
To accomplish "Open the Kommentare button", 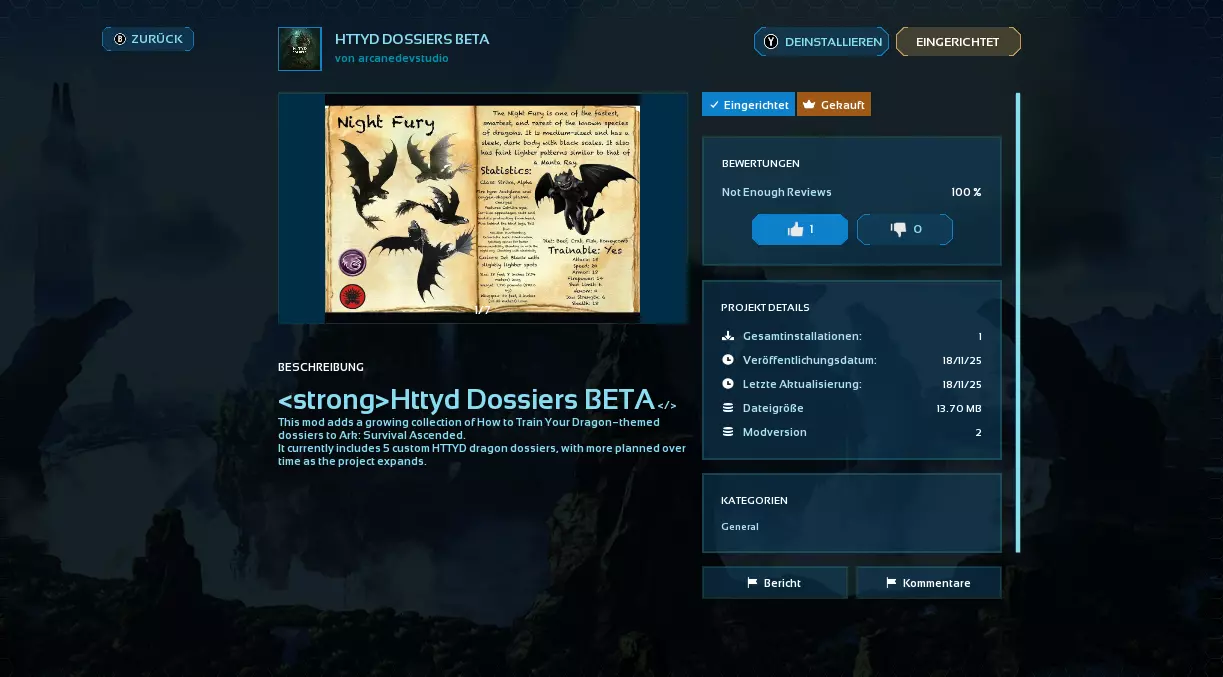I will 929,583.
